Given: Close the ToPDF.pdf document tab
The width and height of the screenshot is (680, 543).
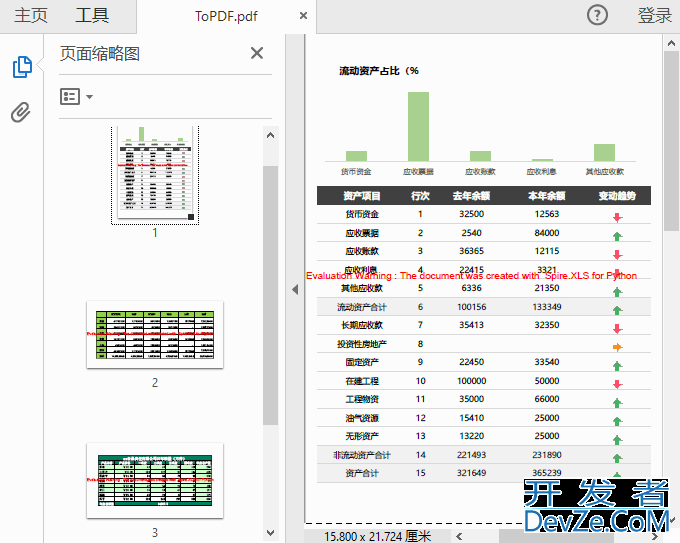Looking at the screenshot, I should 304,16.
